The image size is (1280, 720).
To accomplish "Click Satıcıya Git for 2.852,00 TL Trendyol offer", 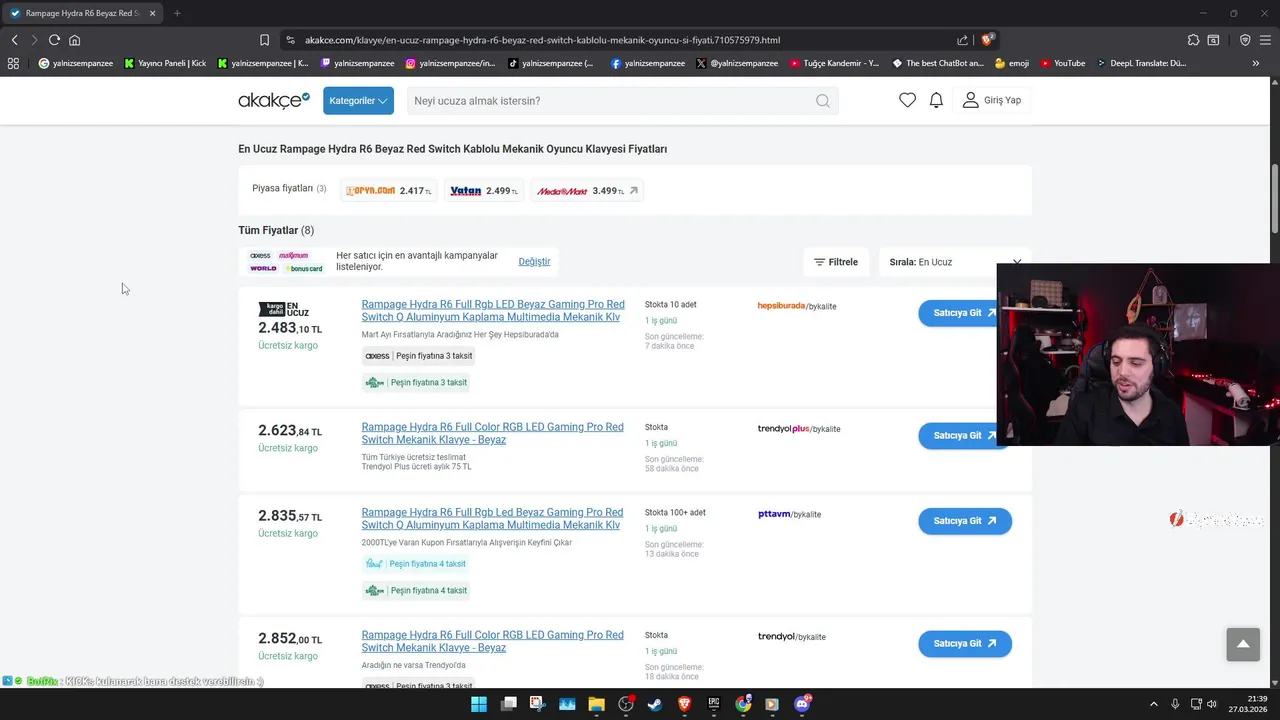I will (x=964, y=644).
